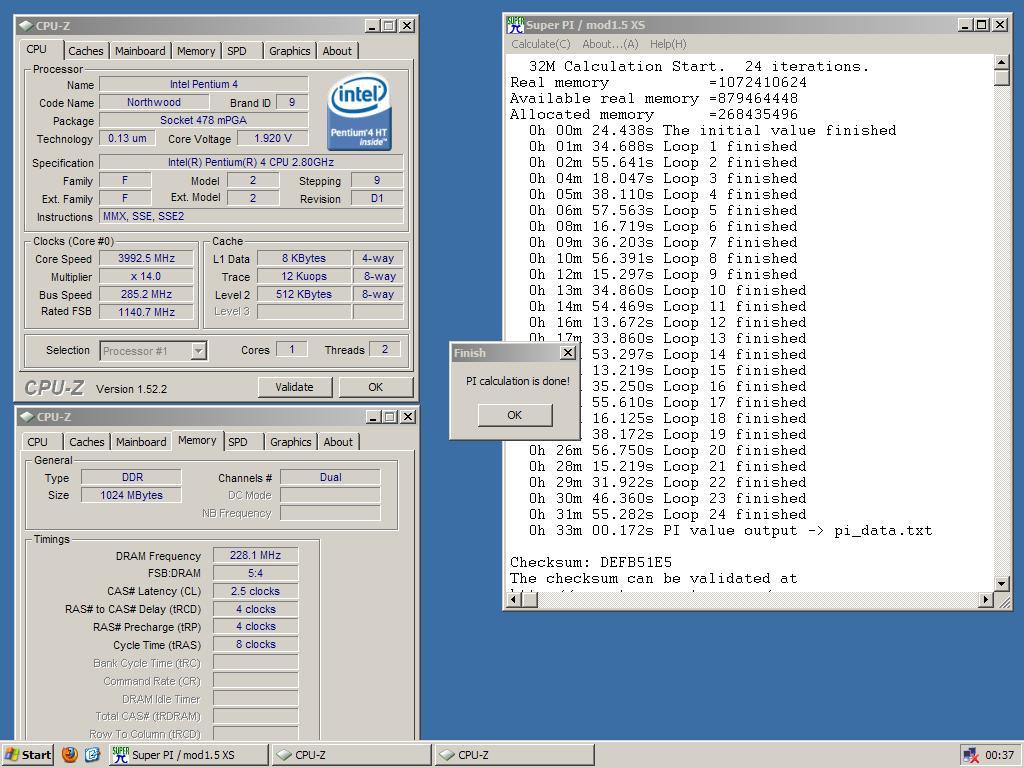Open Firefox from the quick launch bar
This screenshot has width=1024, height=768.
click(x=70, y=754)
